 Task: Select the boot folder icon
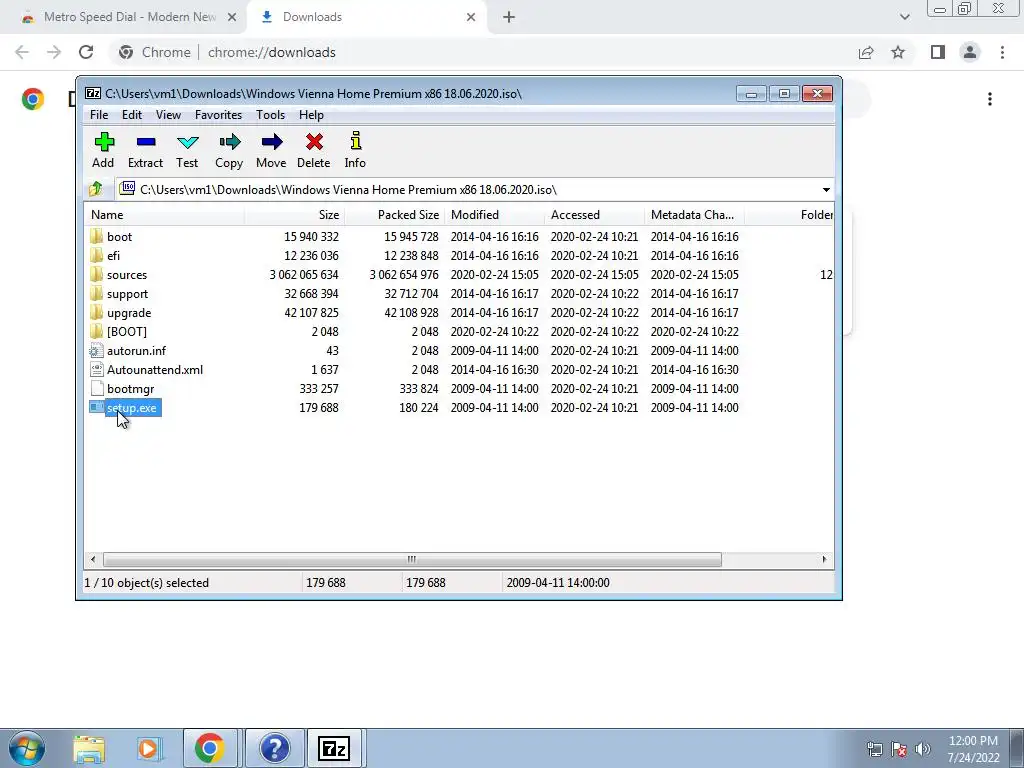[x=97, y=236]
